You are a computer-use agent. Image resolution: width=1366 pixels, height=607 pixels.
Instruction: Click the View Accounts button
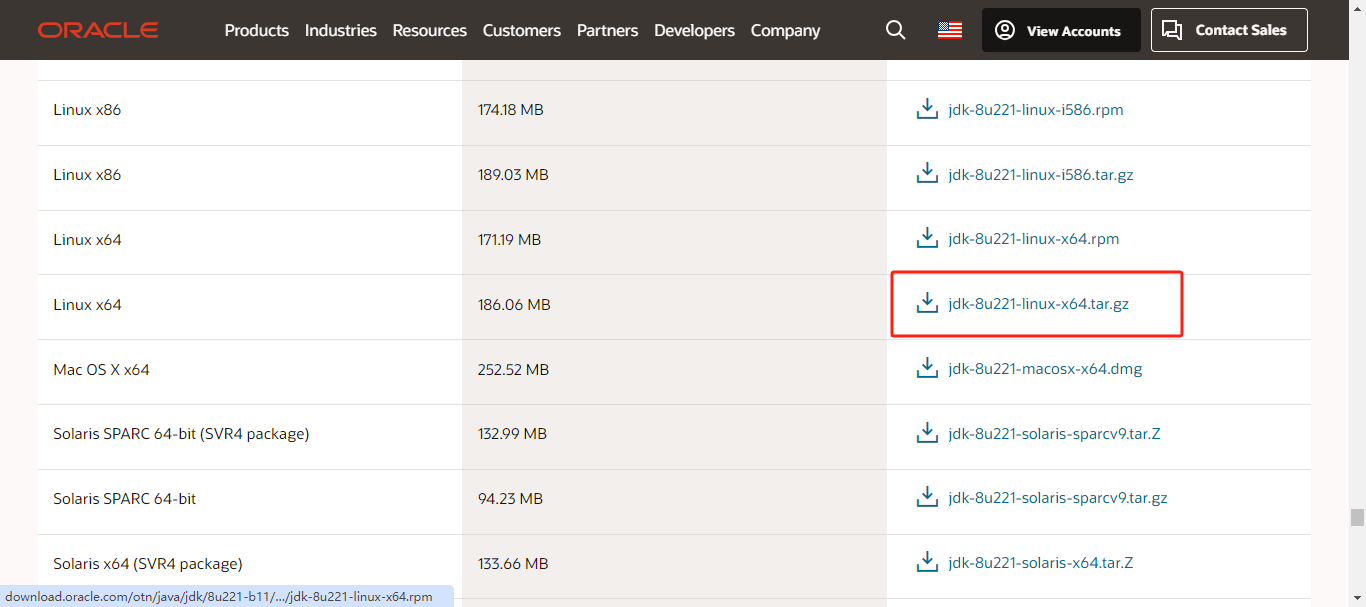click(1059, 30)
